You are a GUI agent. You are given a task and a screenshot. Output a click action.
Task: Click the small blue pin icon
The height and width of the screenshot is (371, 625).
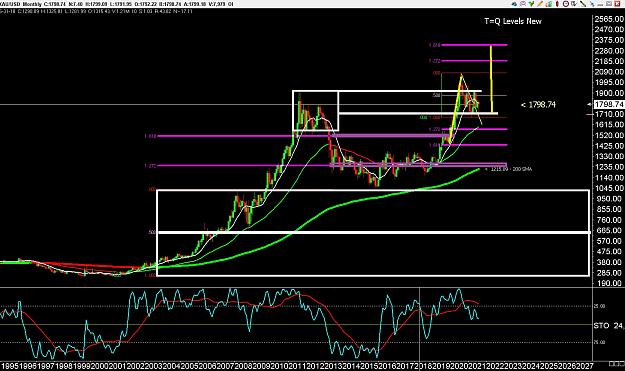[x=592, y=4]
